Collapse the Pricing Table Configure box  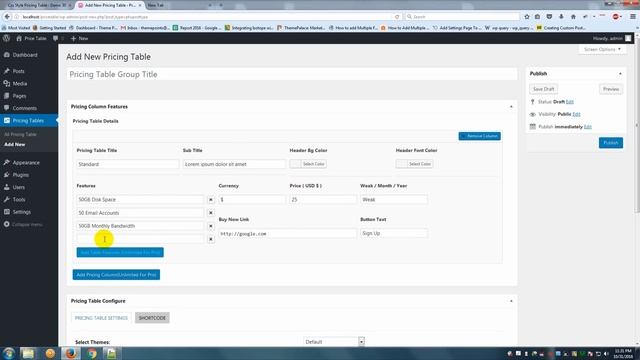pos(511,301)
